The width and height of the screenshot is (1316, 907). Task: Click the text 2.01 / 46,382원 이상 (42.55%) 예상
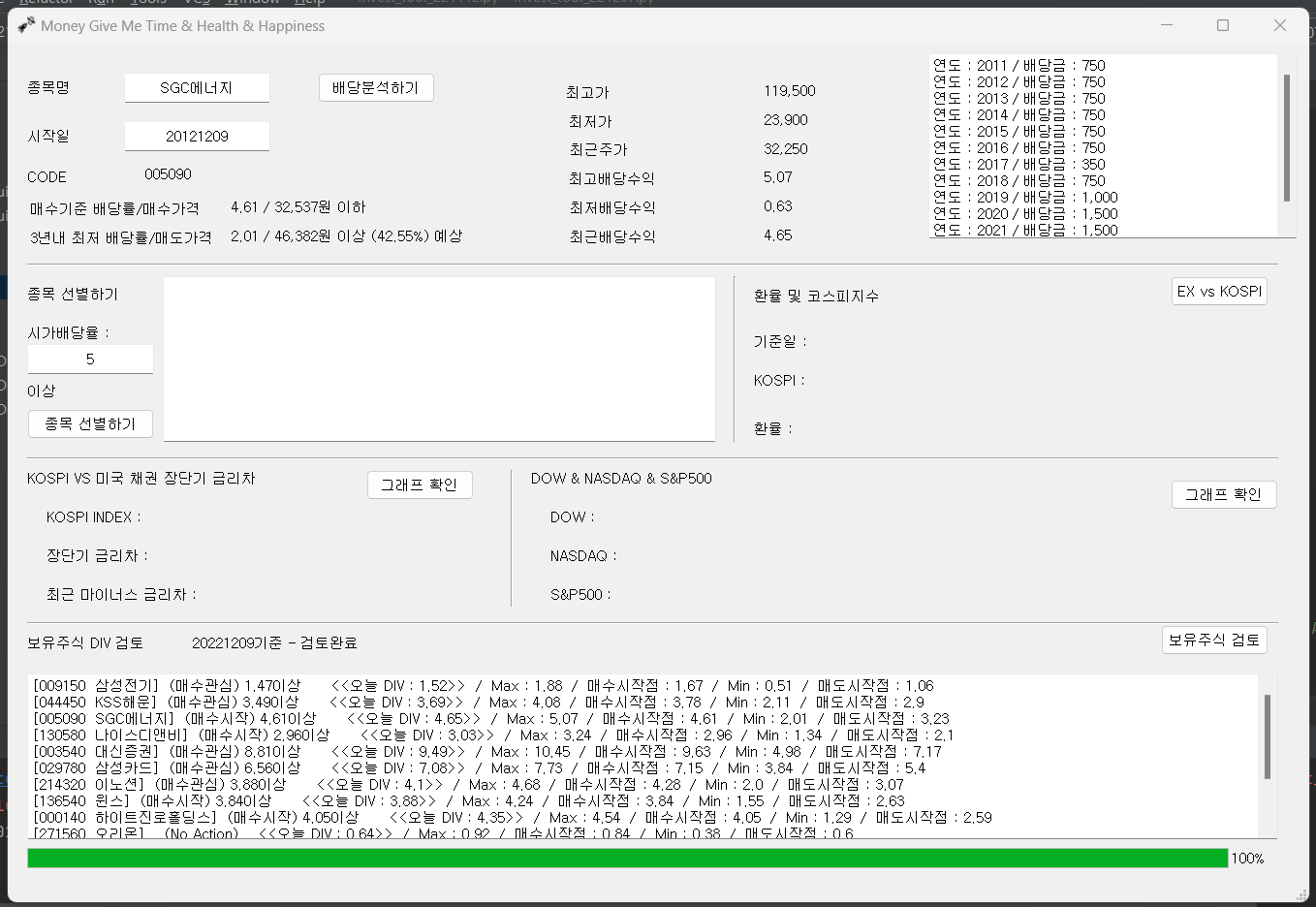[347, 235]
